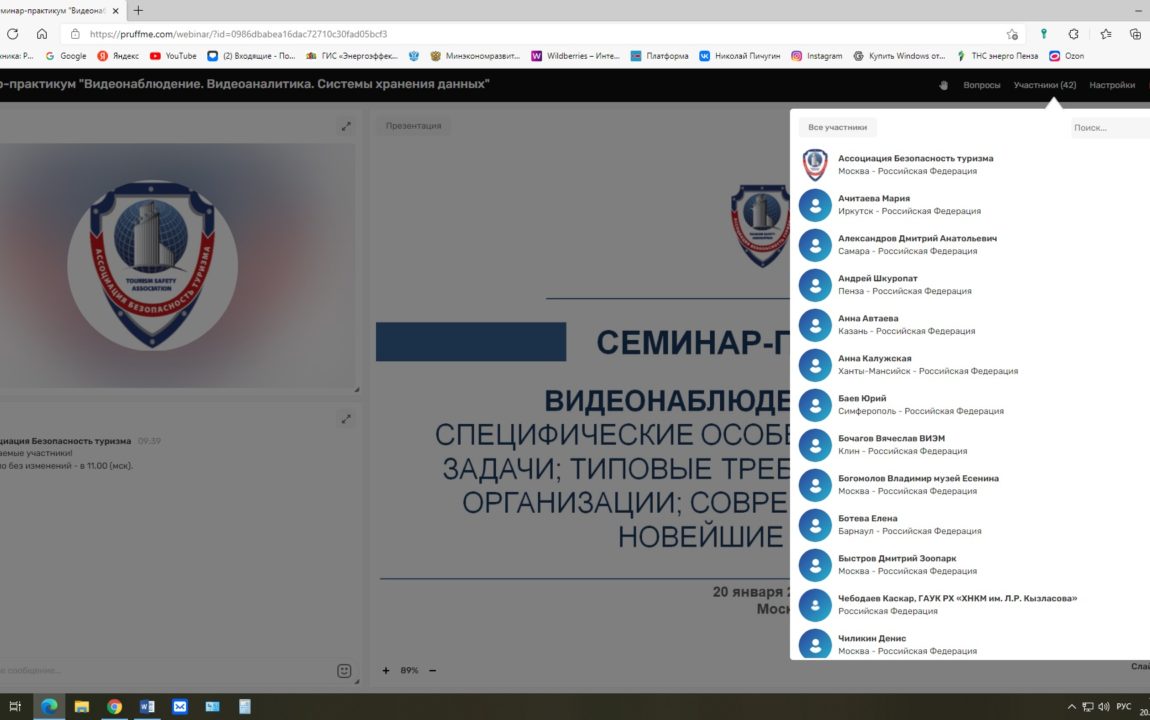Viewport: 1150px width, 720px height.
Task: Open the Вопросы tab
Action: pyautogui.click(x=981, y=85)
